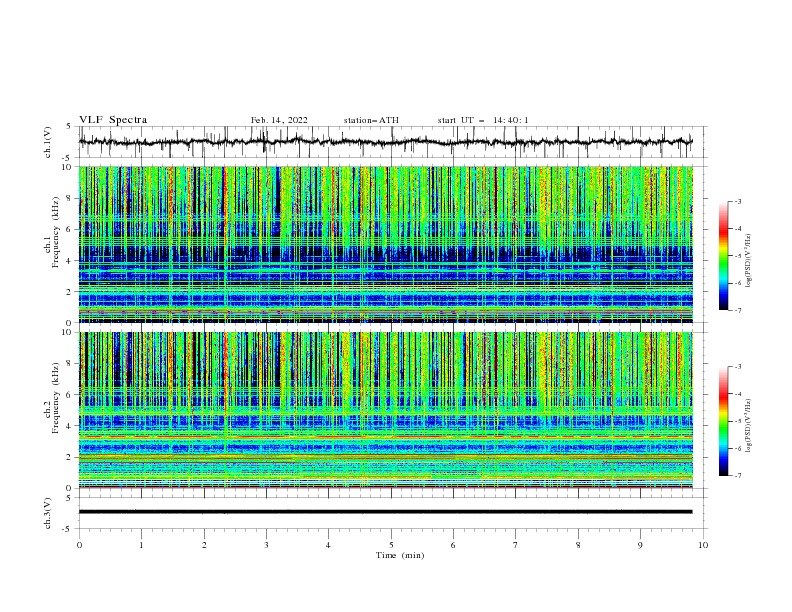792x612 pixels.
Task: Click the time axis tick label '4'
Action: pyautogui.click(x=328, y=545)
